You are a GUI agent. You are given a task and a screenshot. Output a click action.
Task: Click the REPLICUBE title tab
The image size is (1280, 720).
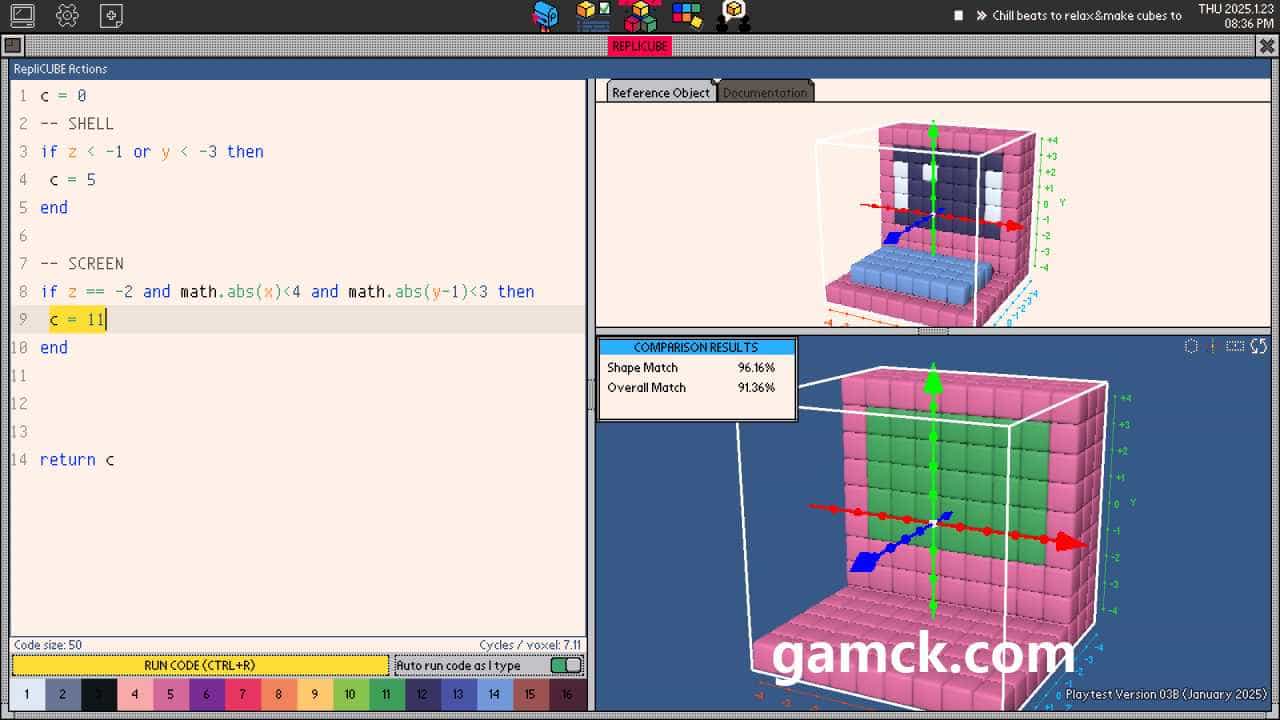(639, 46)
